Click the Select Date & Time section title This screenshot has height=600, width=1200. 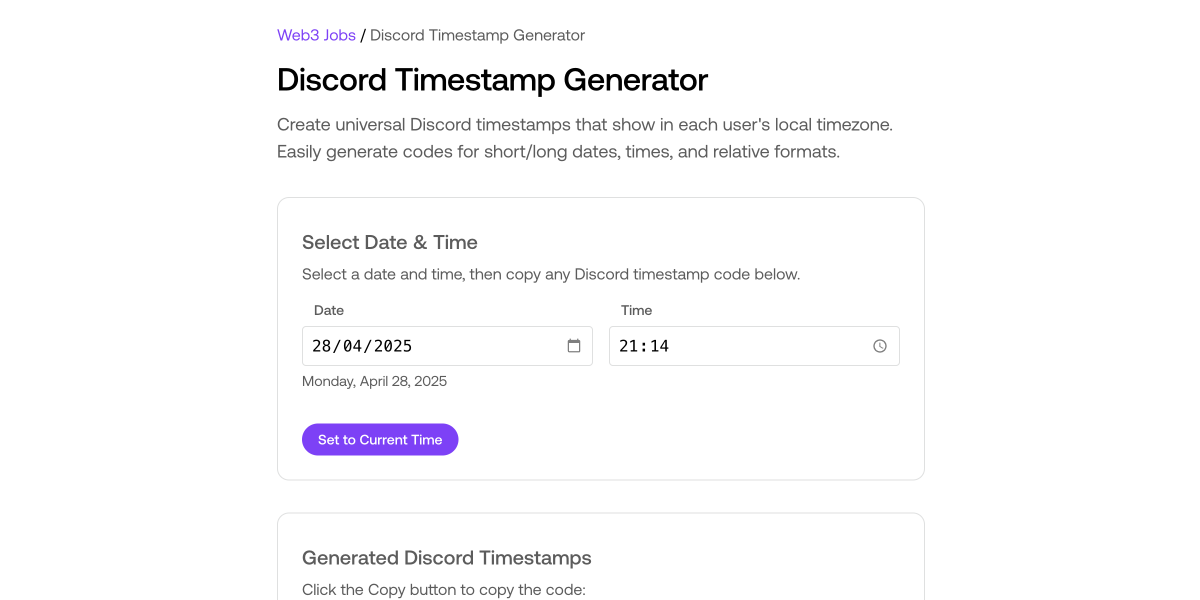click(390, 242)
